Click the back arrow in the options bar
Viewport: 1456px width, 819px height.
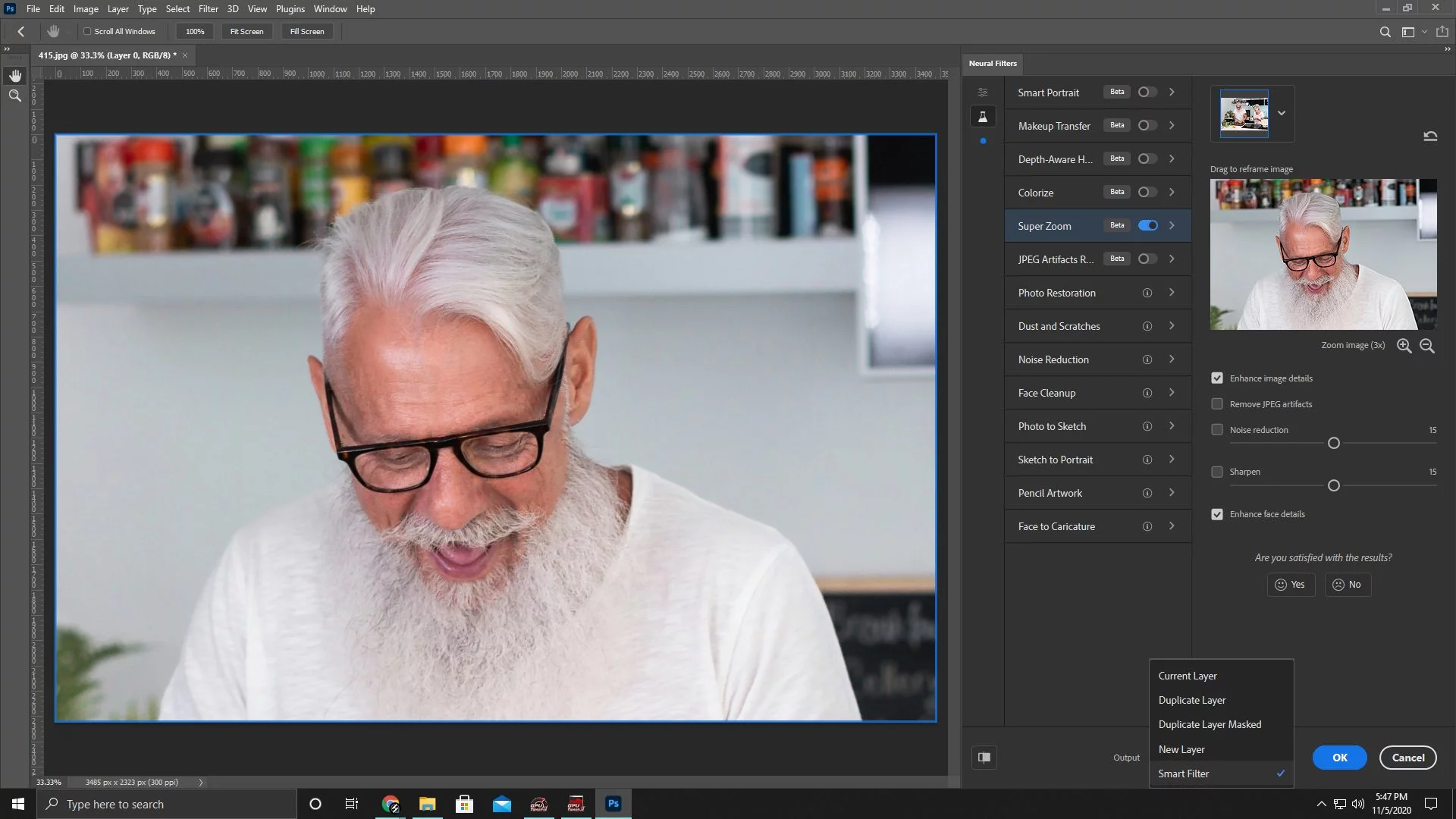coord(21,32)
